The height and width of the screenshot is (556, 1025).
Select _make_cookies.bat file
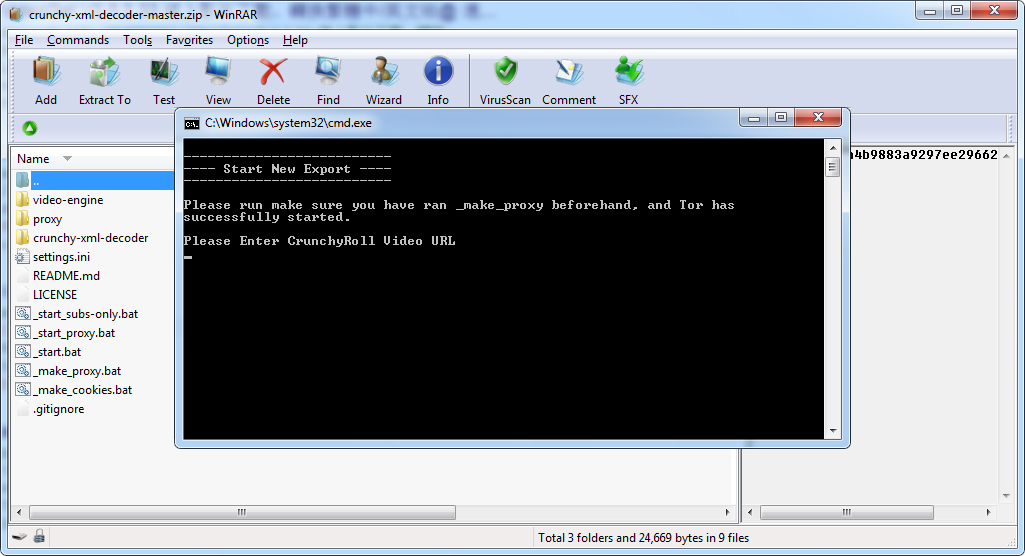tap(82, 389)
